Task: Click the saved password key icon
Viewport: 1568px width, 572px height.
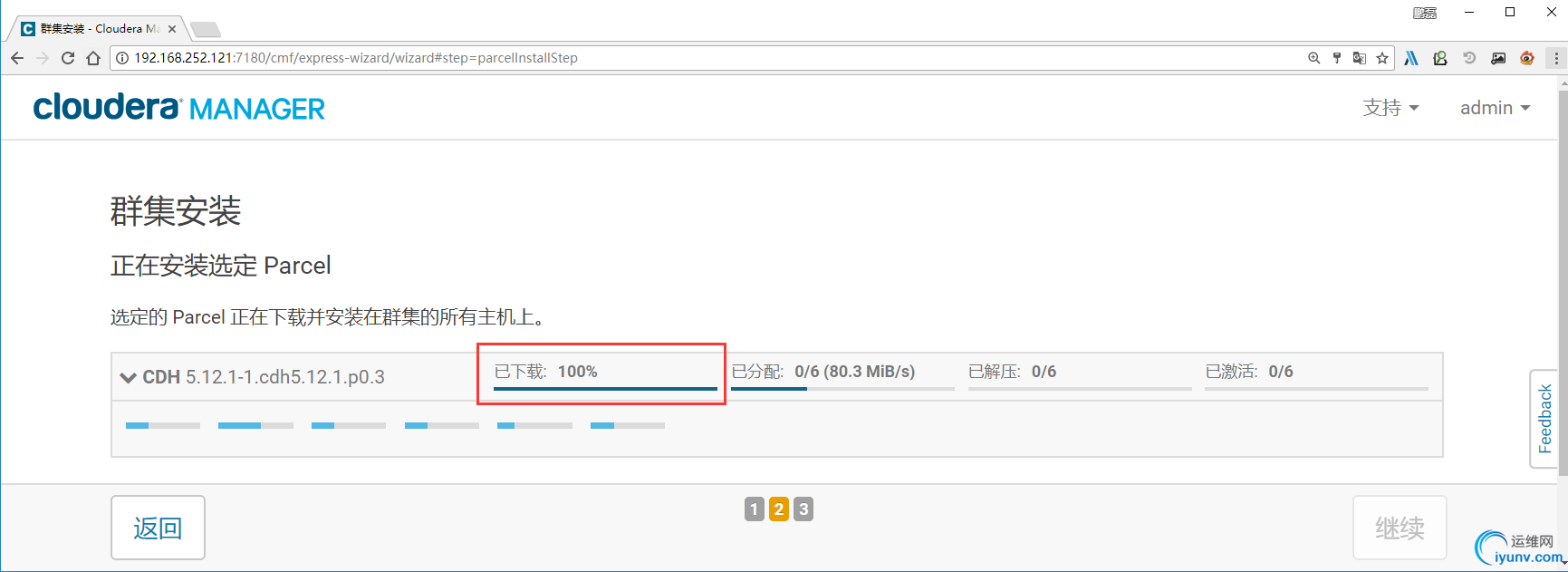Action: coord(1337,58)
